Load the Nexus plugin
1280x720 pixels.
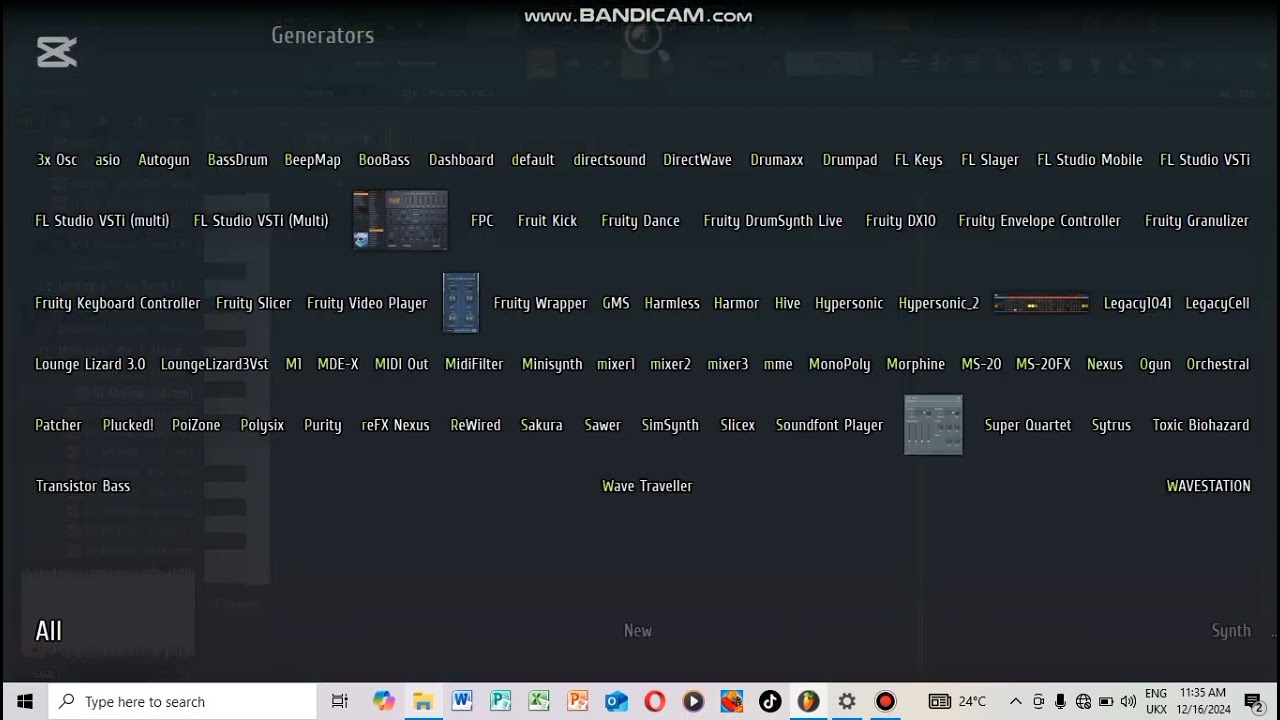coord(1105,364)
